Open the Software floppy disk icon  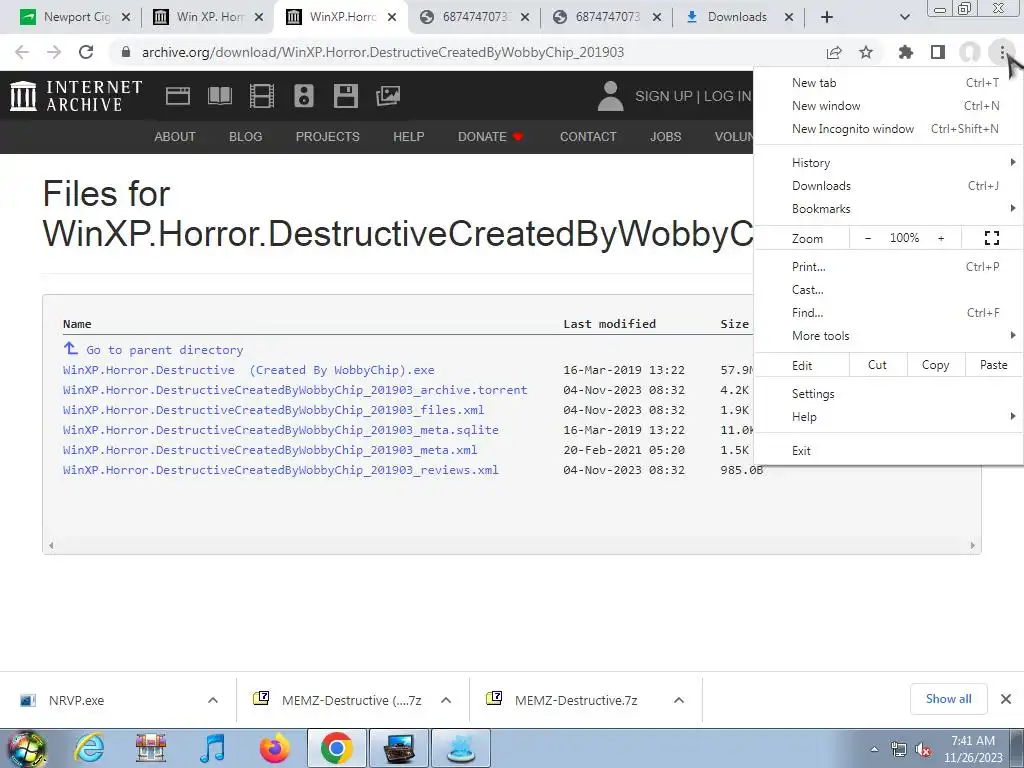pyautogui.click(x=345, y=96)
